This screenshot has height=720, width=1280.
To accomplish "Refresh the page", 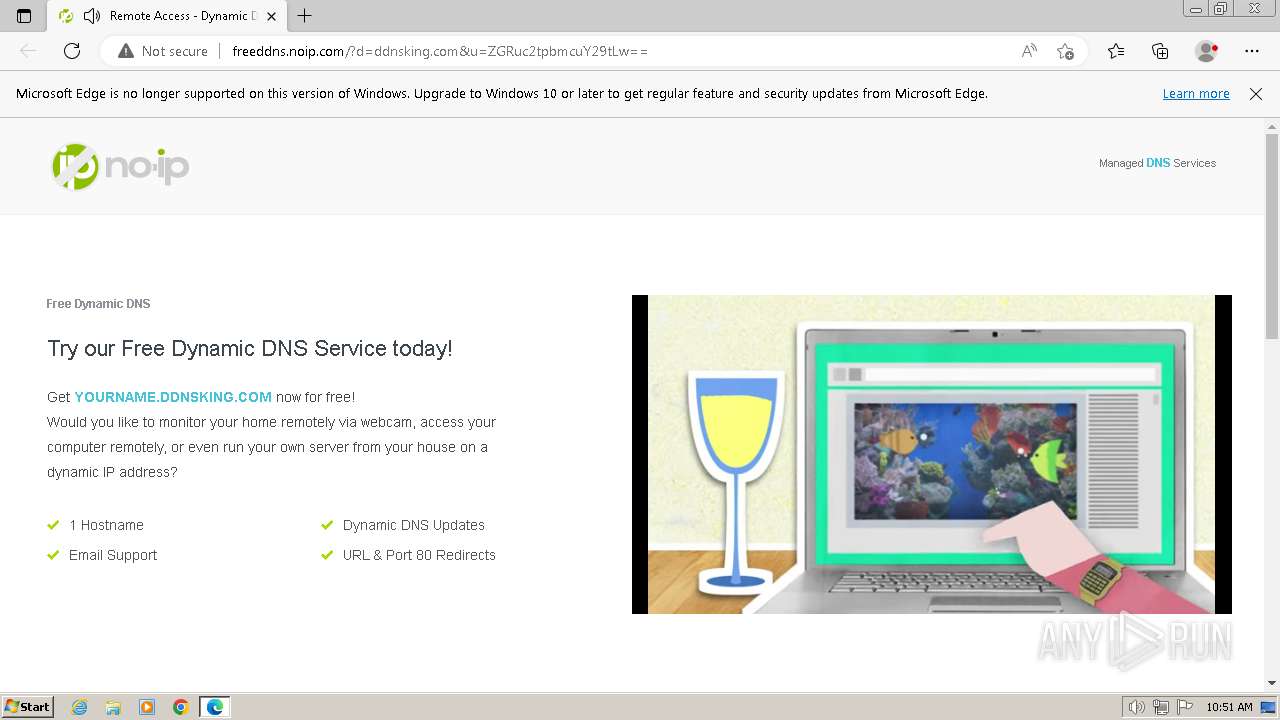I will 72,51.
